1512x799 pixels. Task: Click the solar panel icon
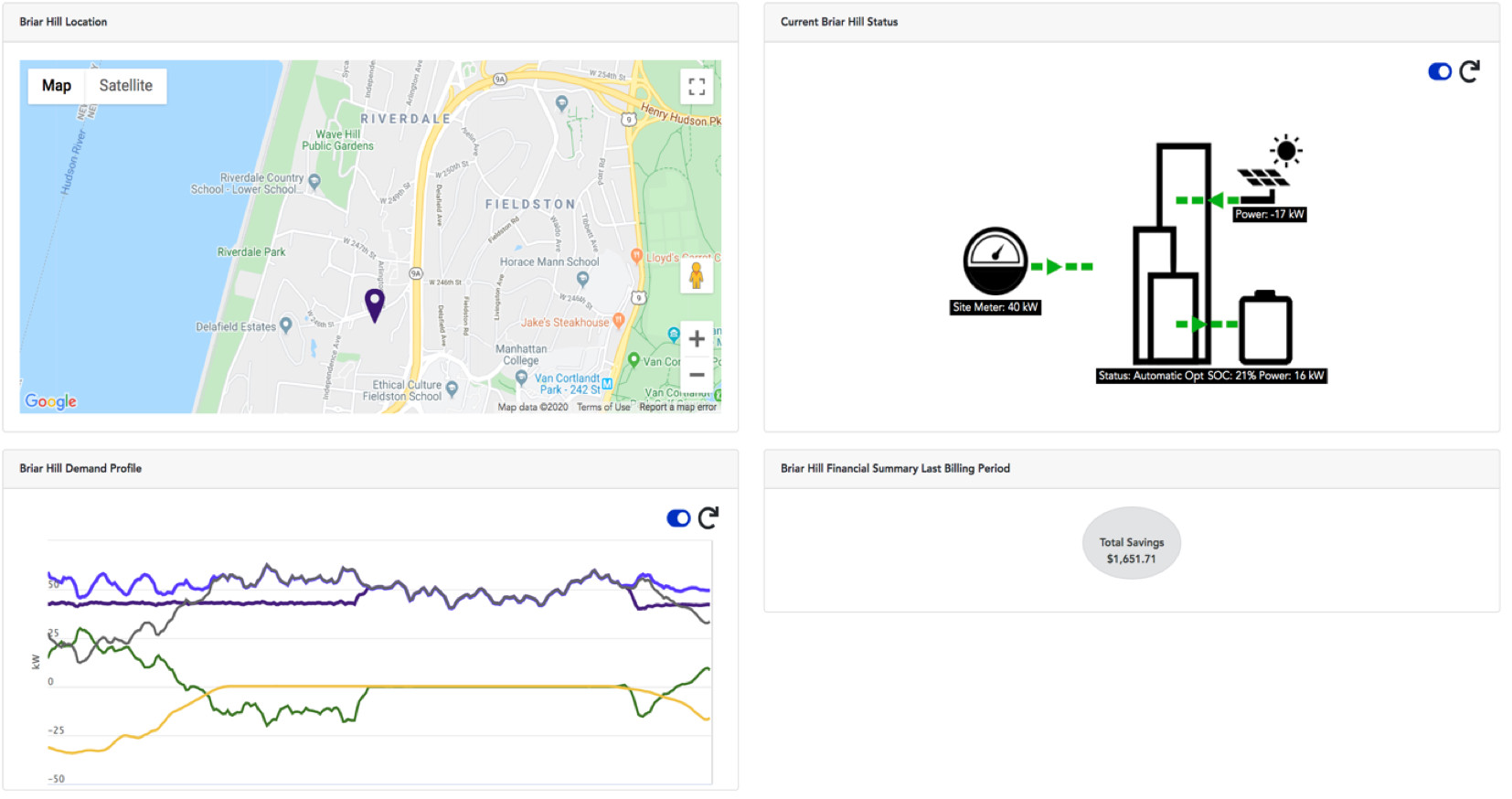pyautogui.click(x=1262, y=178)
